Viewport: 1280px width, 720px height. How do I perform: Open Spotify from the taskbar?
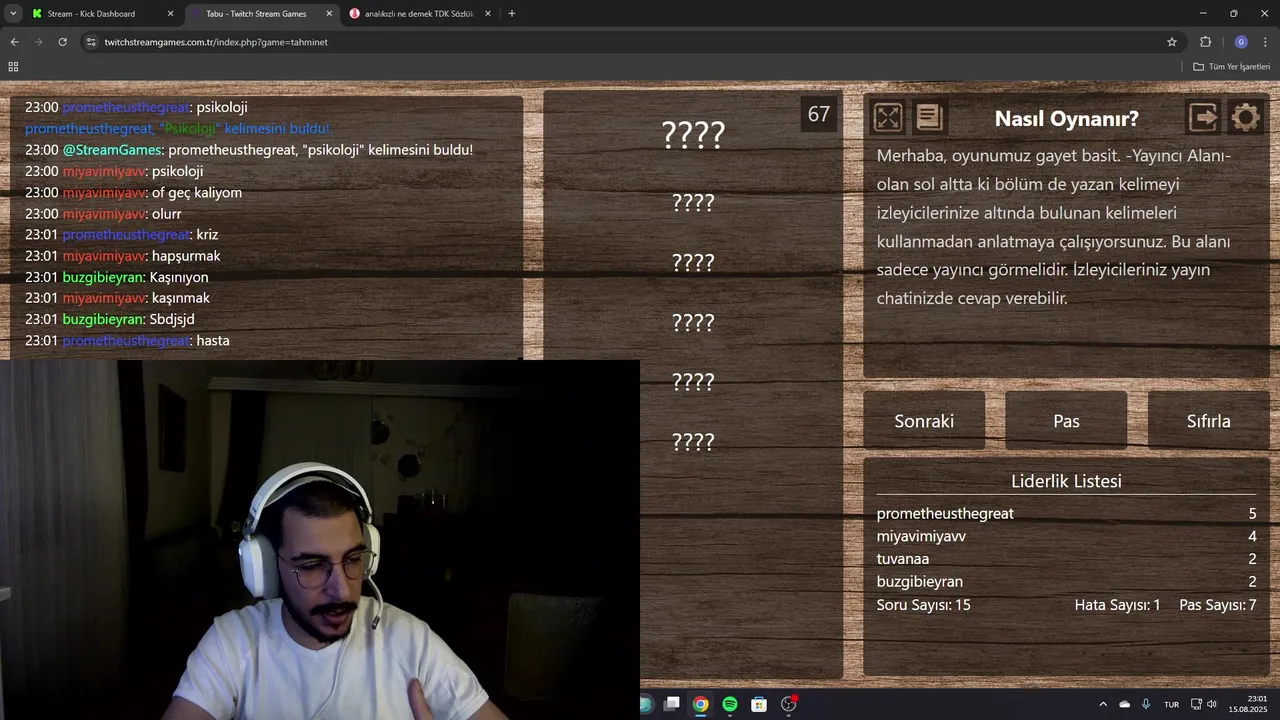[x=730, y=704]
